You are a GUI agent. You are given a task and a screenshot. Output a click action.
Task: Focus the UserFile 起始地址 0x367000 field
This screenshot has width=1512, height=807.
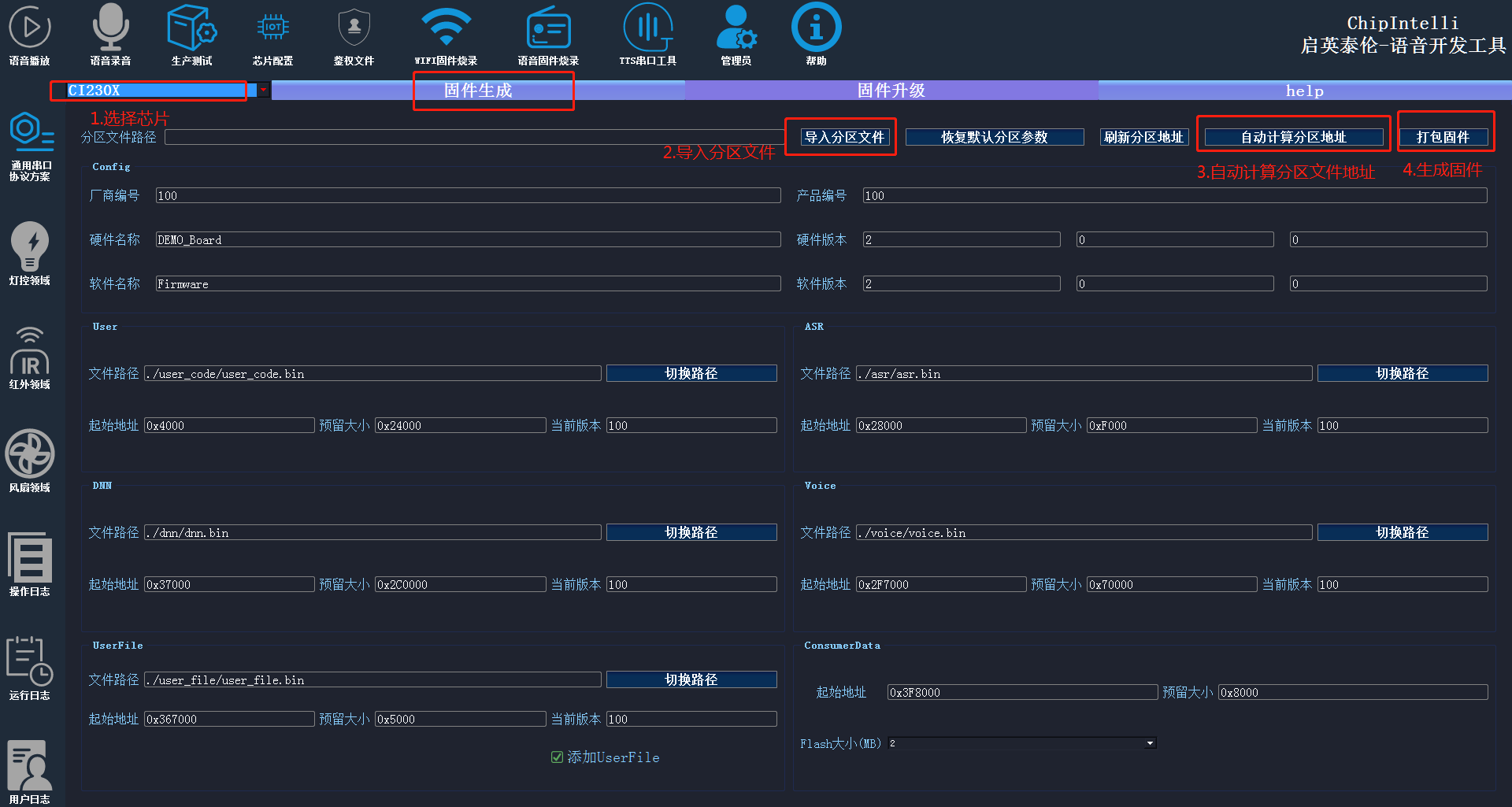(229, 719)
